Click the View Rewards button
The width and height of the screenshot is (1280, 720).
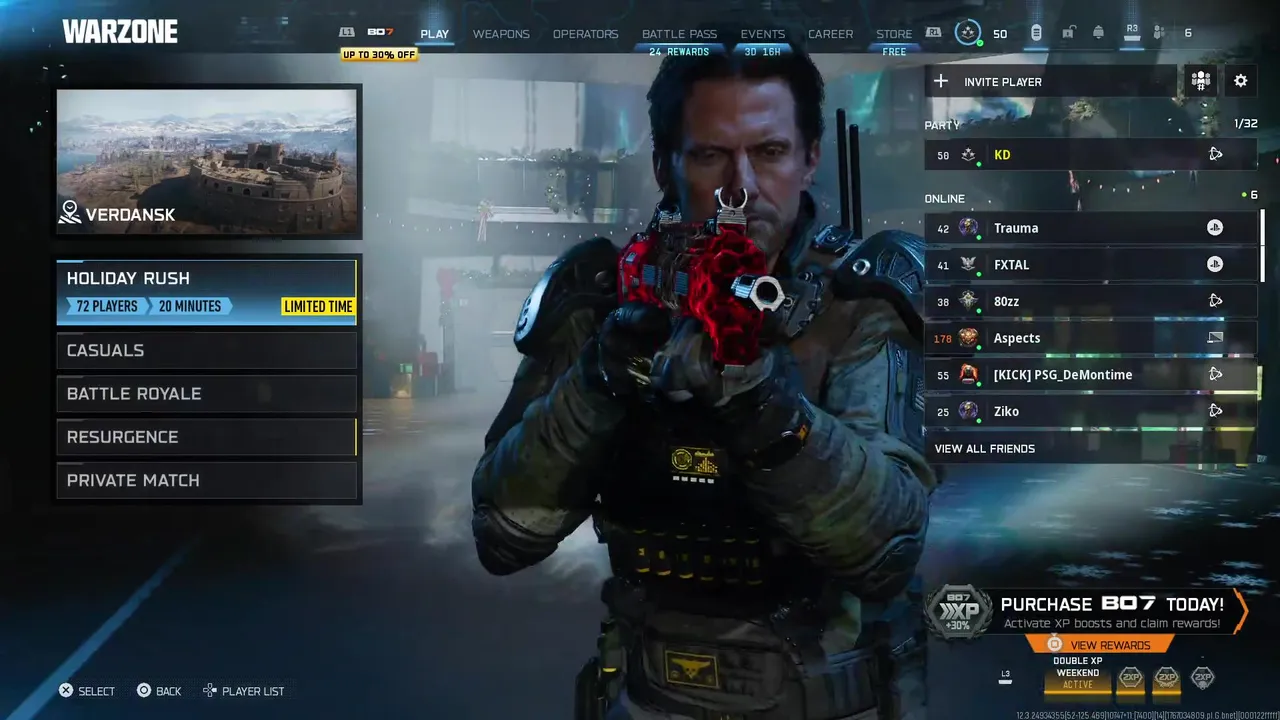(1098, 645)
